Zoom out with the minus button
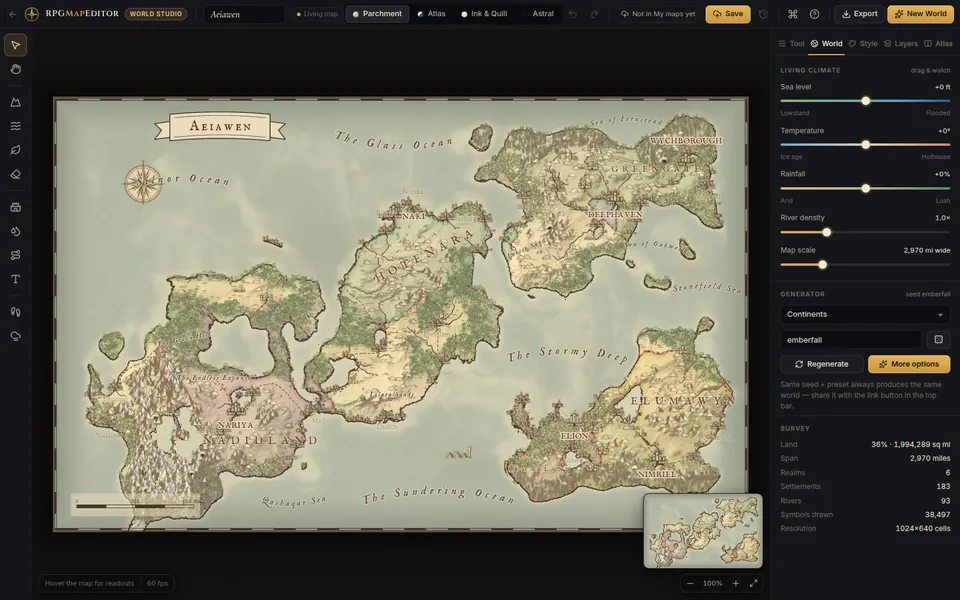Image resolution: width=960 pixels, height=600 pixels. [x=690, y=583]
